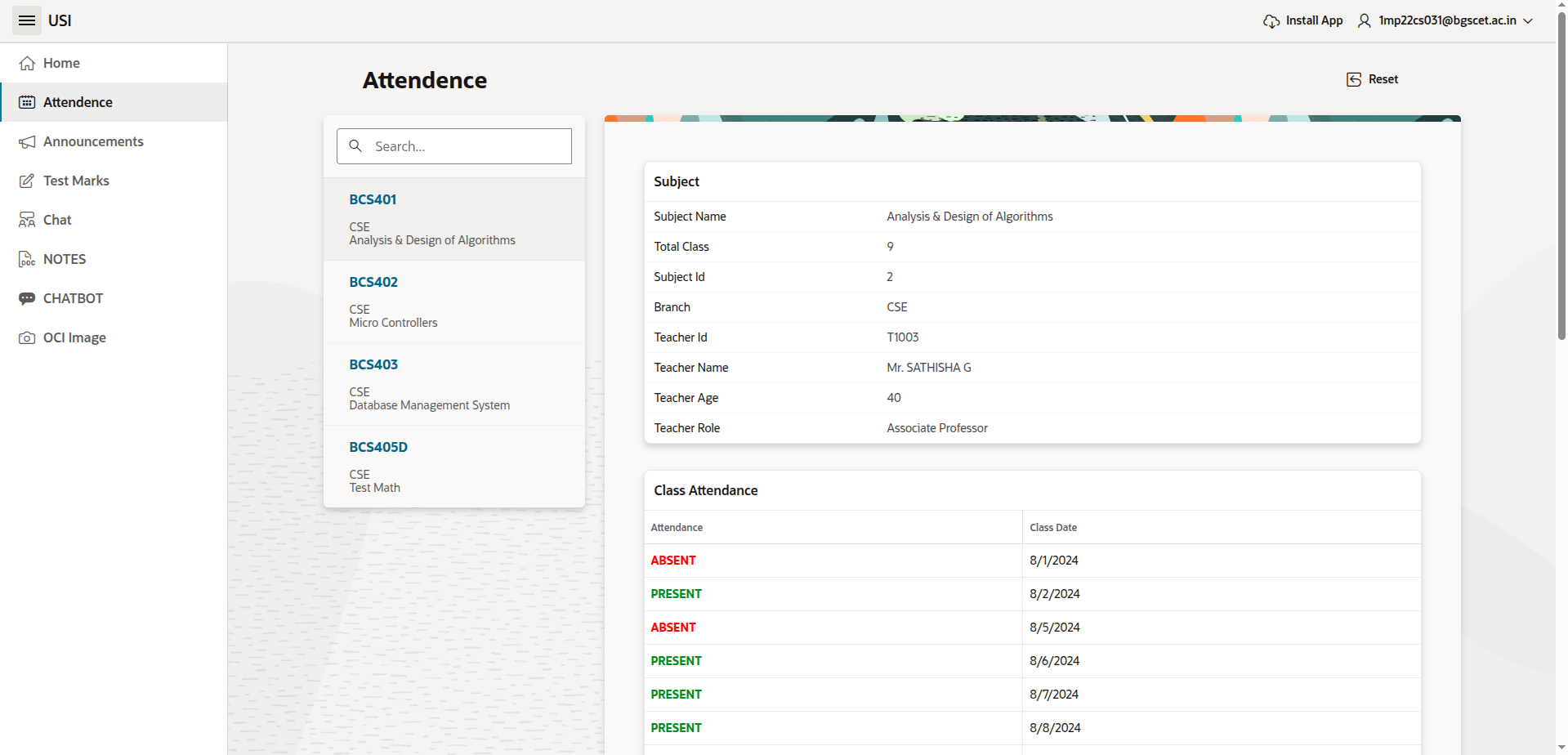Open the BCS405D Test Math subject
This screenshot has height=755, width=1568.
[x=454, y=467]
